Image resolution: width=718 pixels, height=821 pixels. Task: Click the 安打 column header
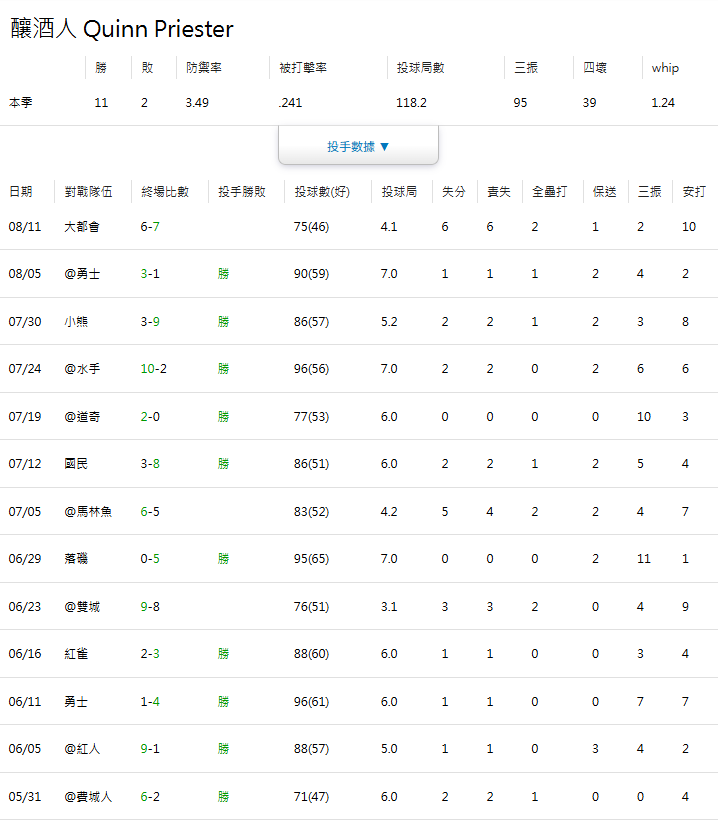[694, 192]
